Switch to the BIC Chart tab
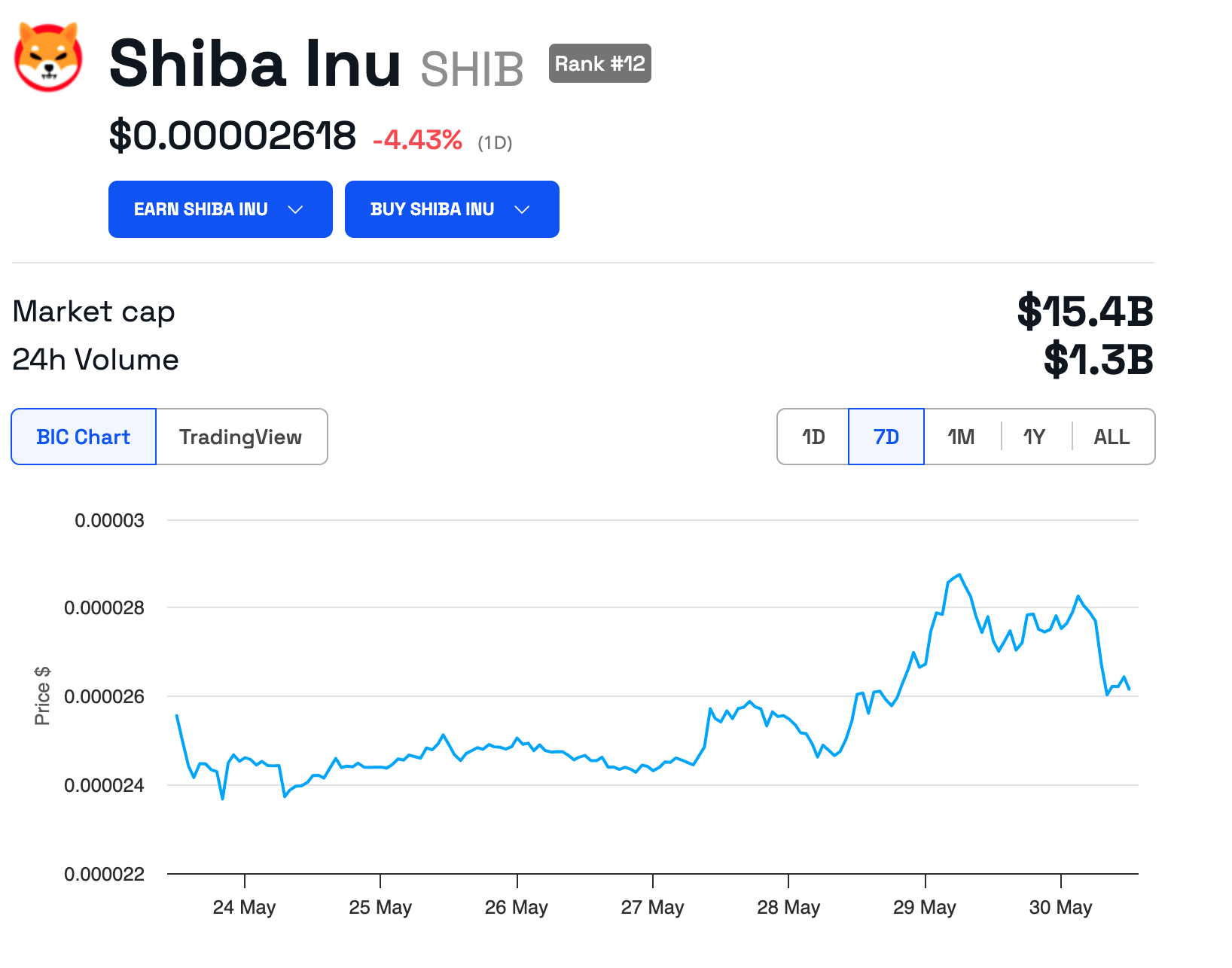This screenshot has width=1232, height=968. [84, 437]
